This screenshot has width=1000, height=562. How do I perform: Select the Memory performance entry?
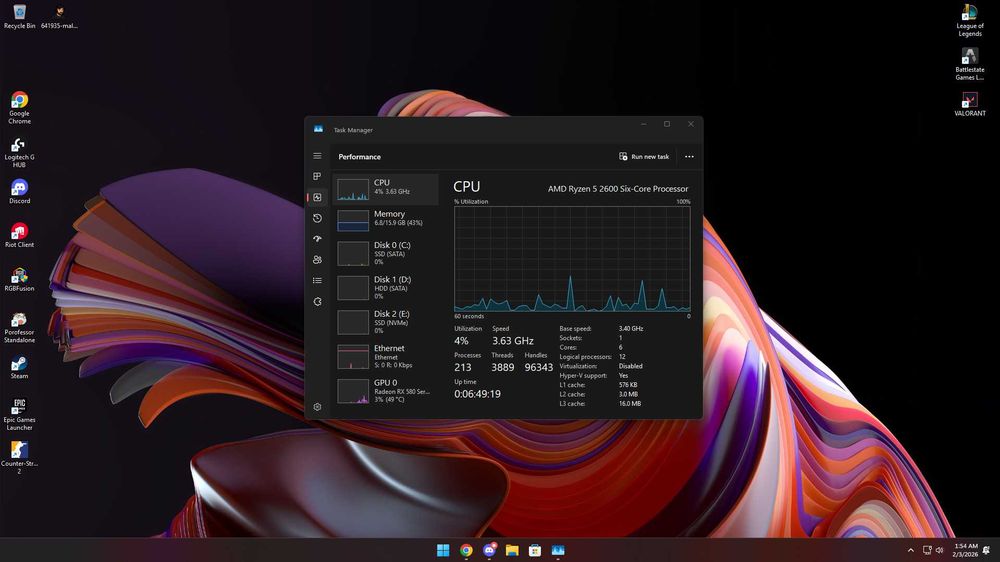pos(386,220)
